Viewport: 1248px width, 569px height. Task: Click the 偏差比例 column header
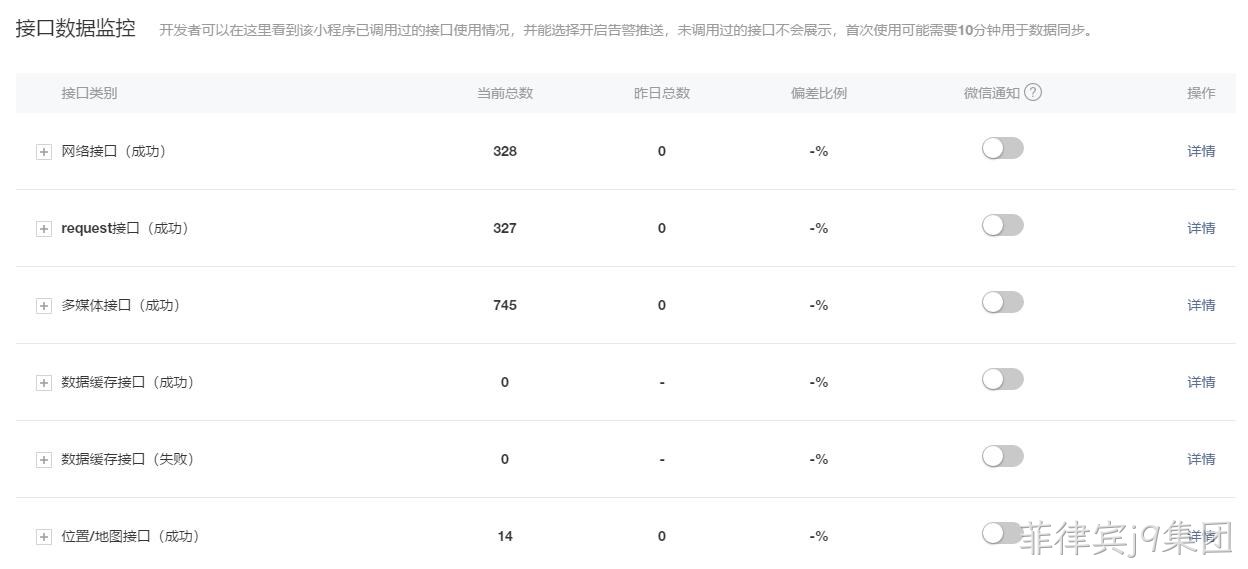819,93
